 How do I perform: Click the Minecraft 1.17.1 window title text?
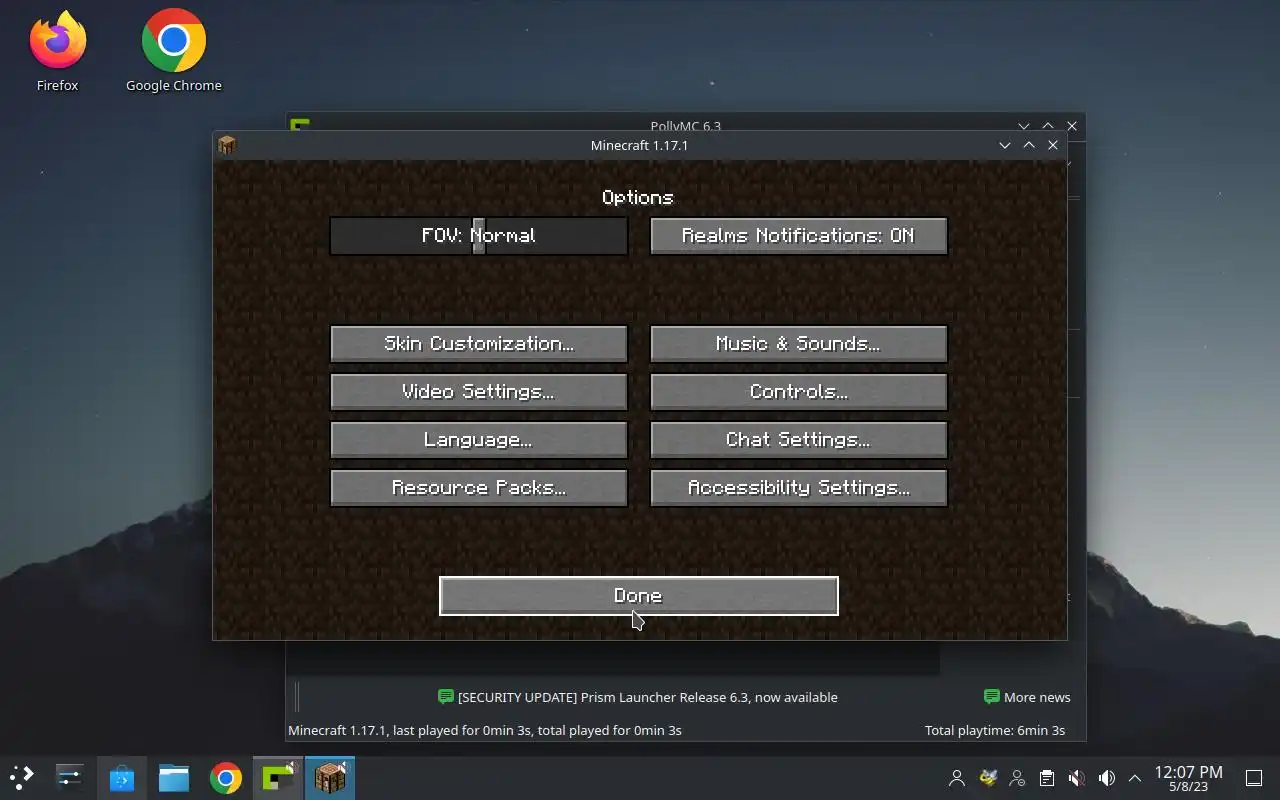(639, 145)
